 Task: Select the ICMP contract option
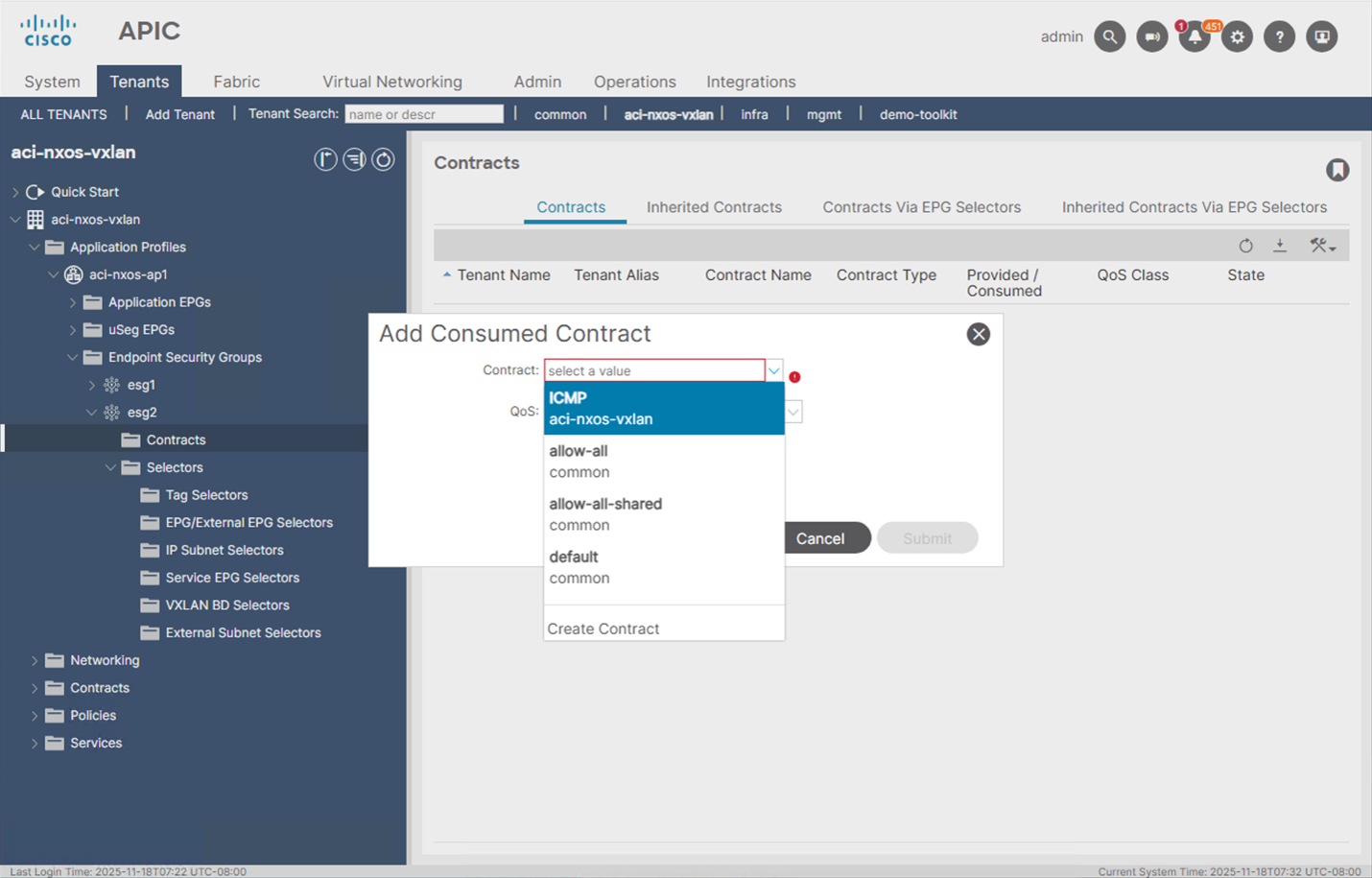coord(664,408)
